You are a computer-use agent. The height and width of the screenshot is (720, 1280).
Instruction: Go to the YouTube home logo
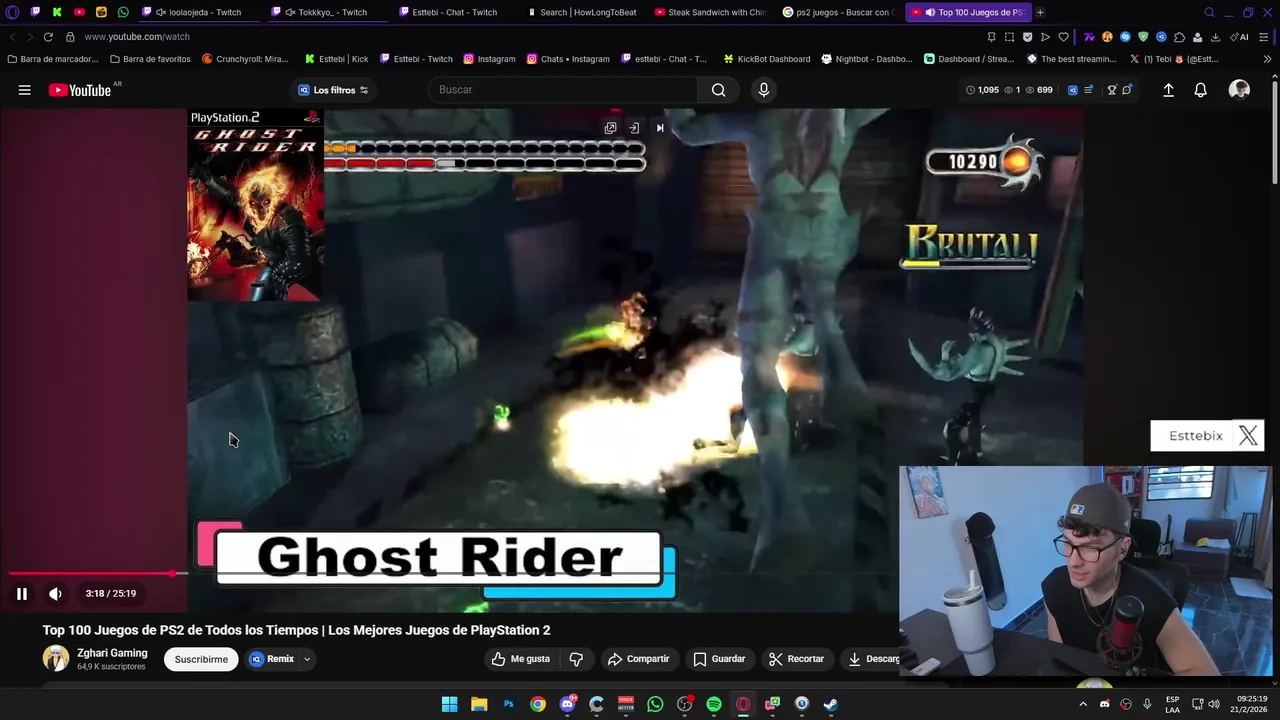[x=80, y=90]
